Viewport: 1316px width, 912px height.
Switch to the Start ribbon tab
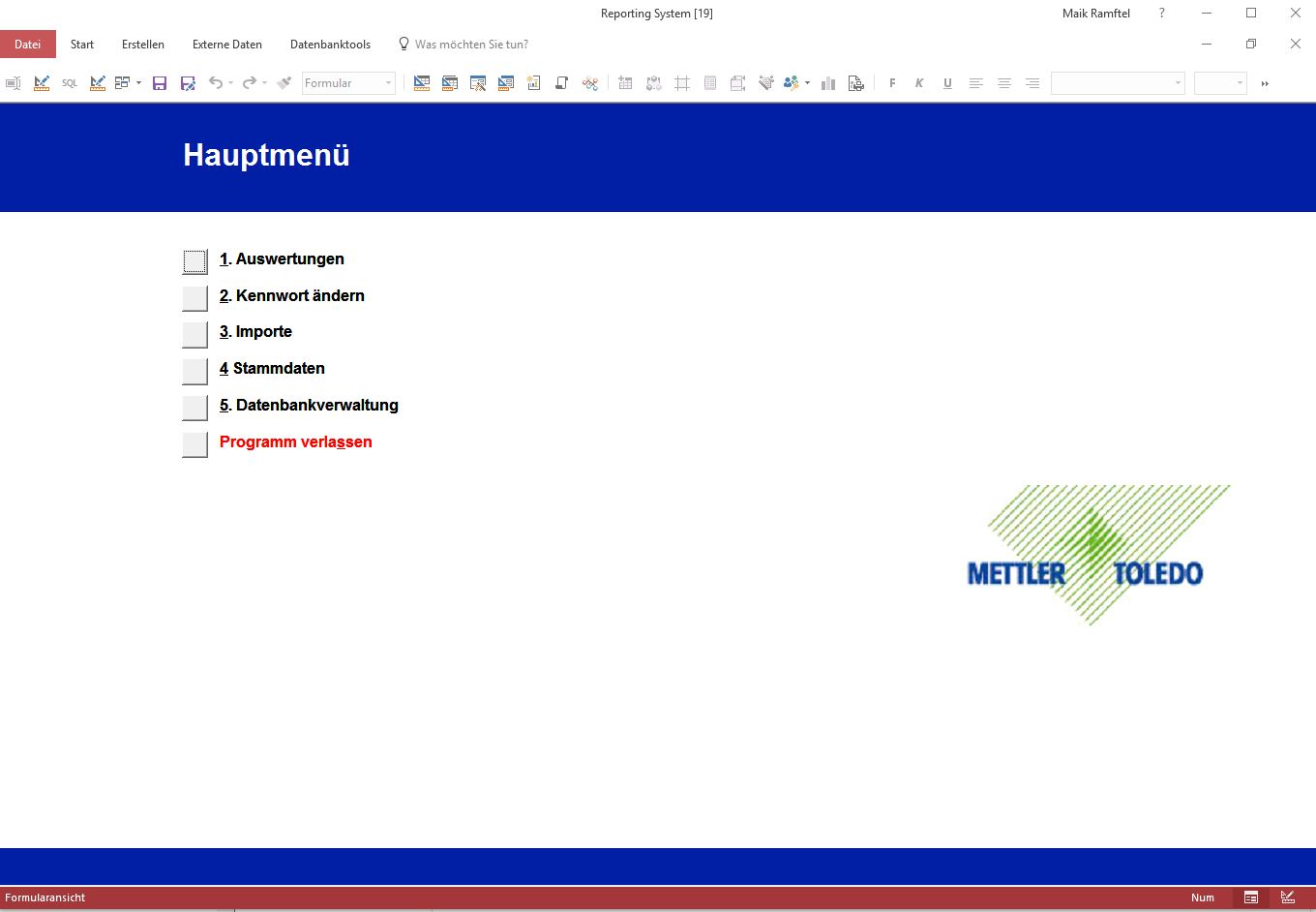(x=82, y=45)
